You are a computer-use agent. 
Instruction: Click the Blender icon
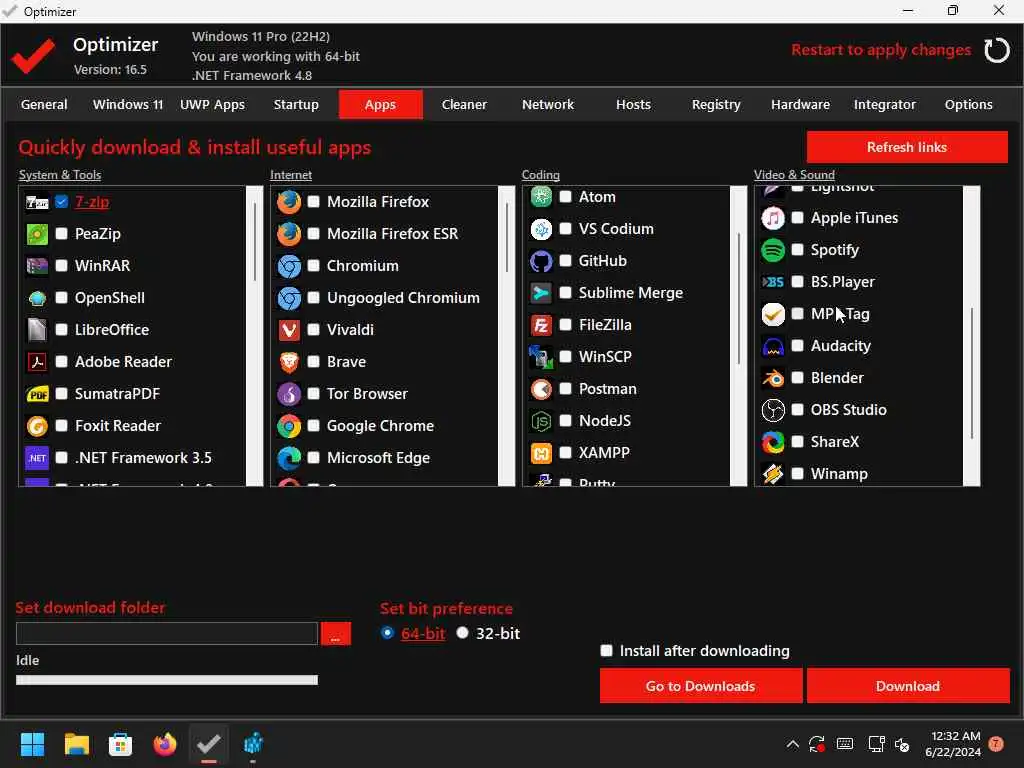(773, 378)
